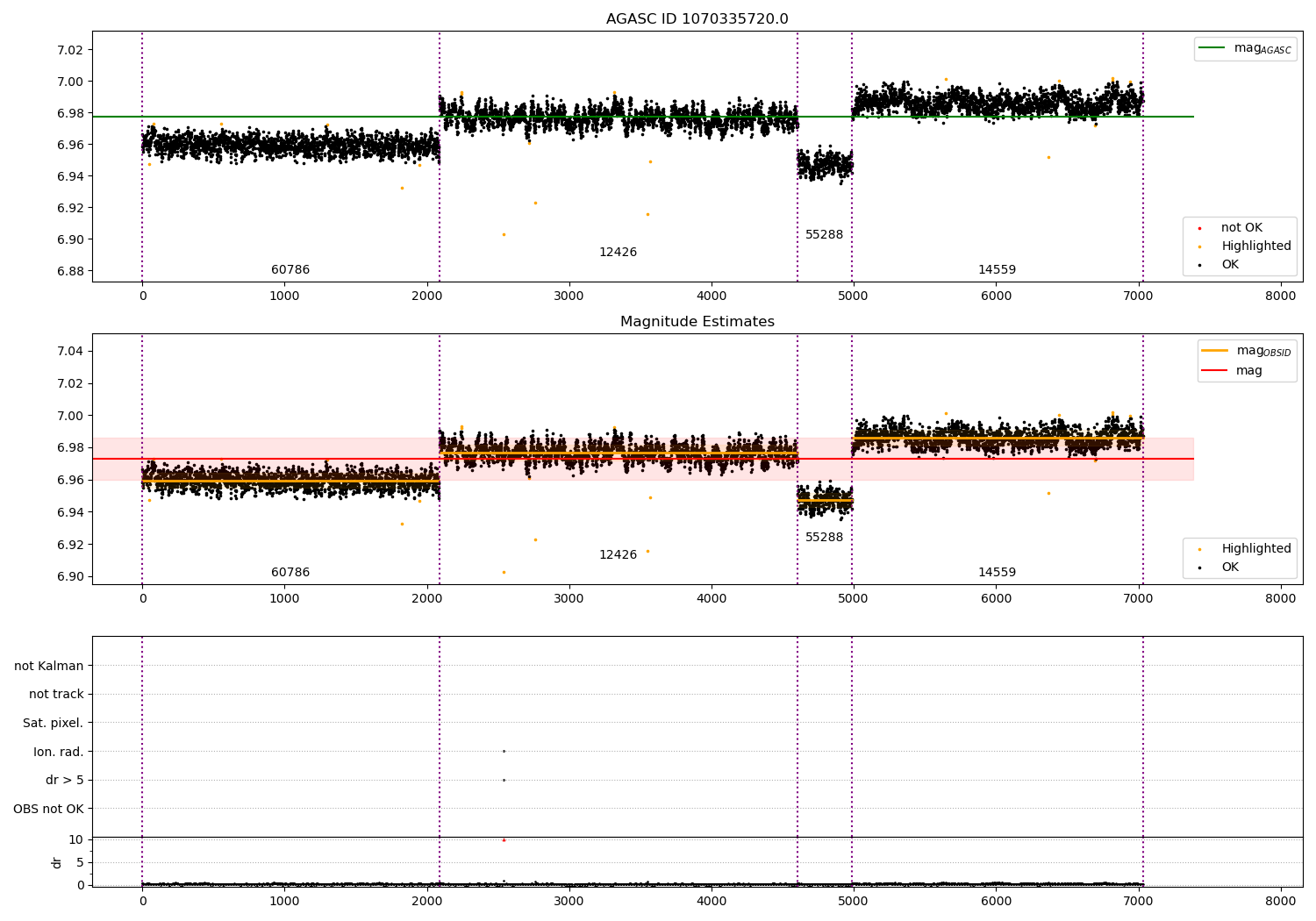Click OBSID label 12426 in top plot
The image size is (1316, 921).
(x=618, y=253)
